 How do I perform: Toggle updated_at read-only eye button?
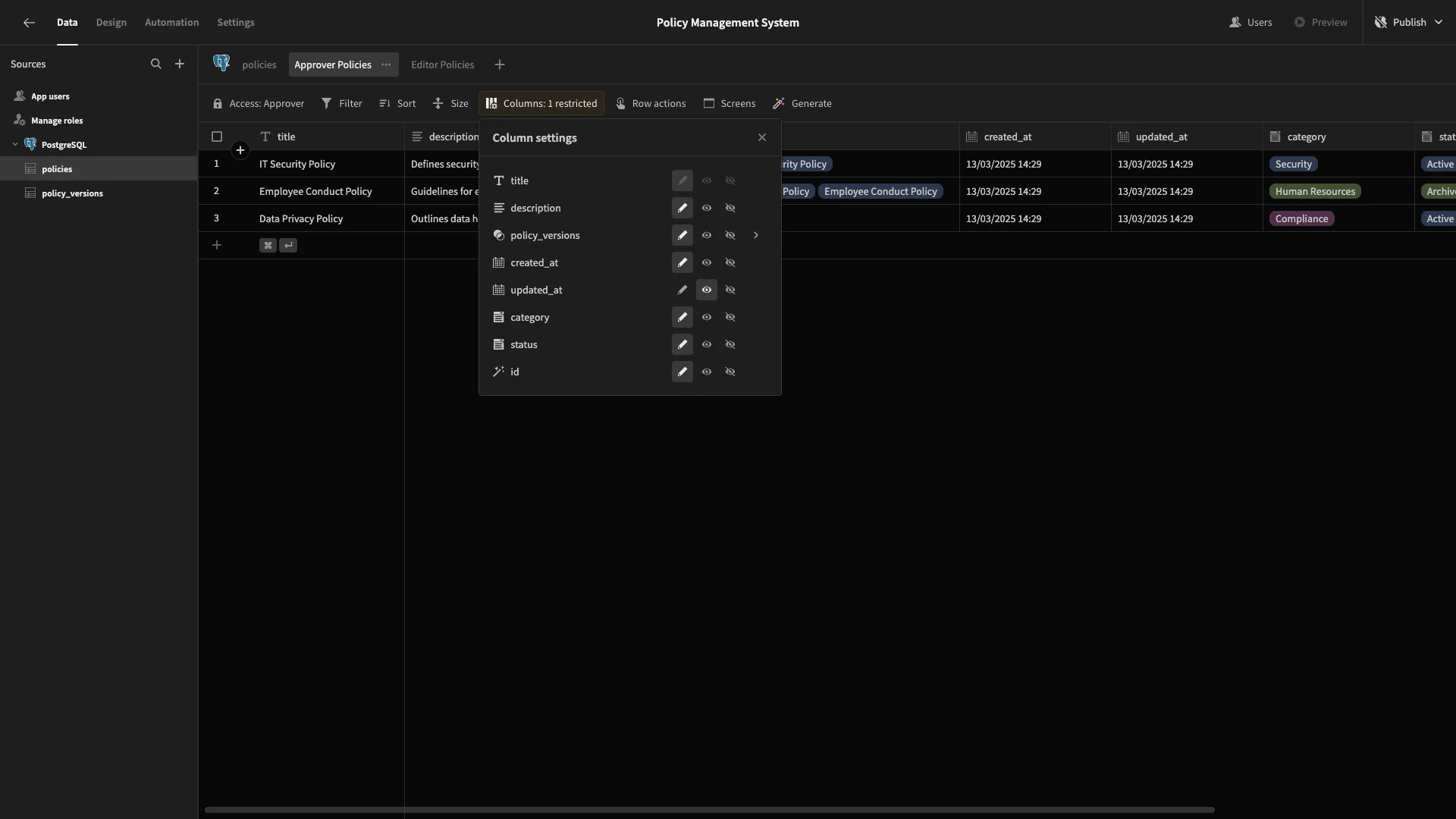707,290
